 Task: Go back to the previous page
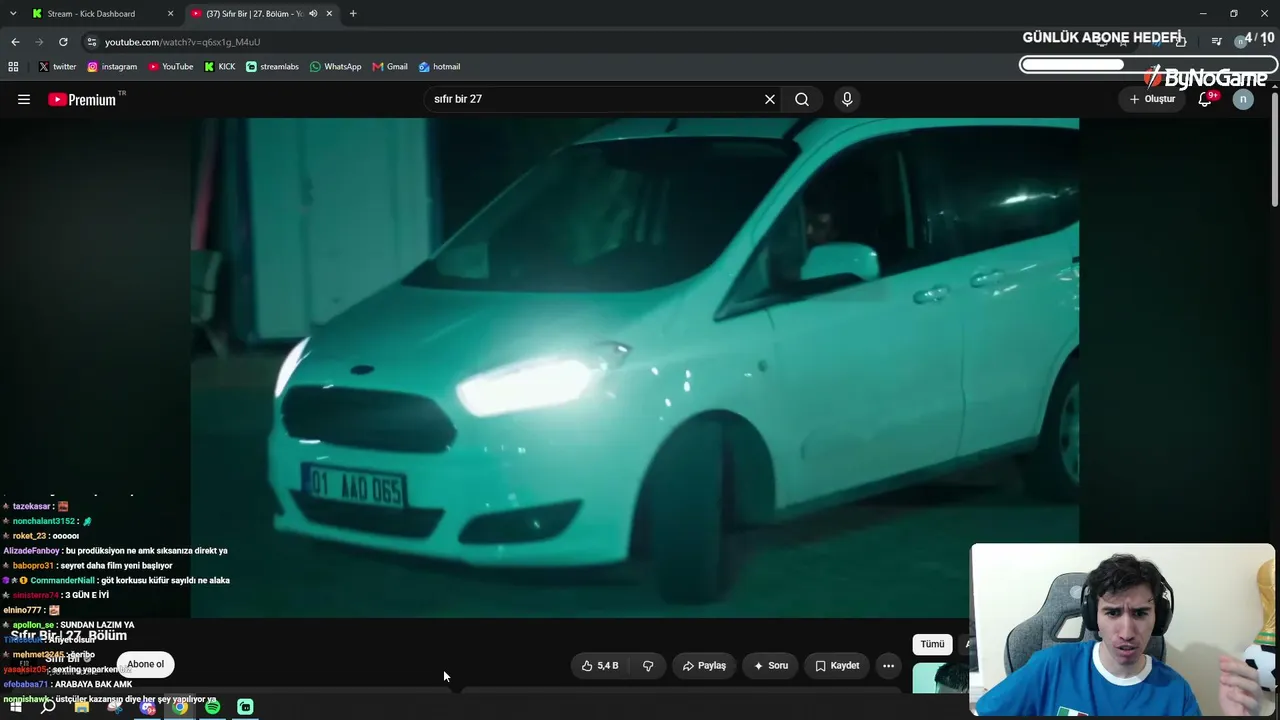click(x=15, y=42)
